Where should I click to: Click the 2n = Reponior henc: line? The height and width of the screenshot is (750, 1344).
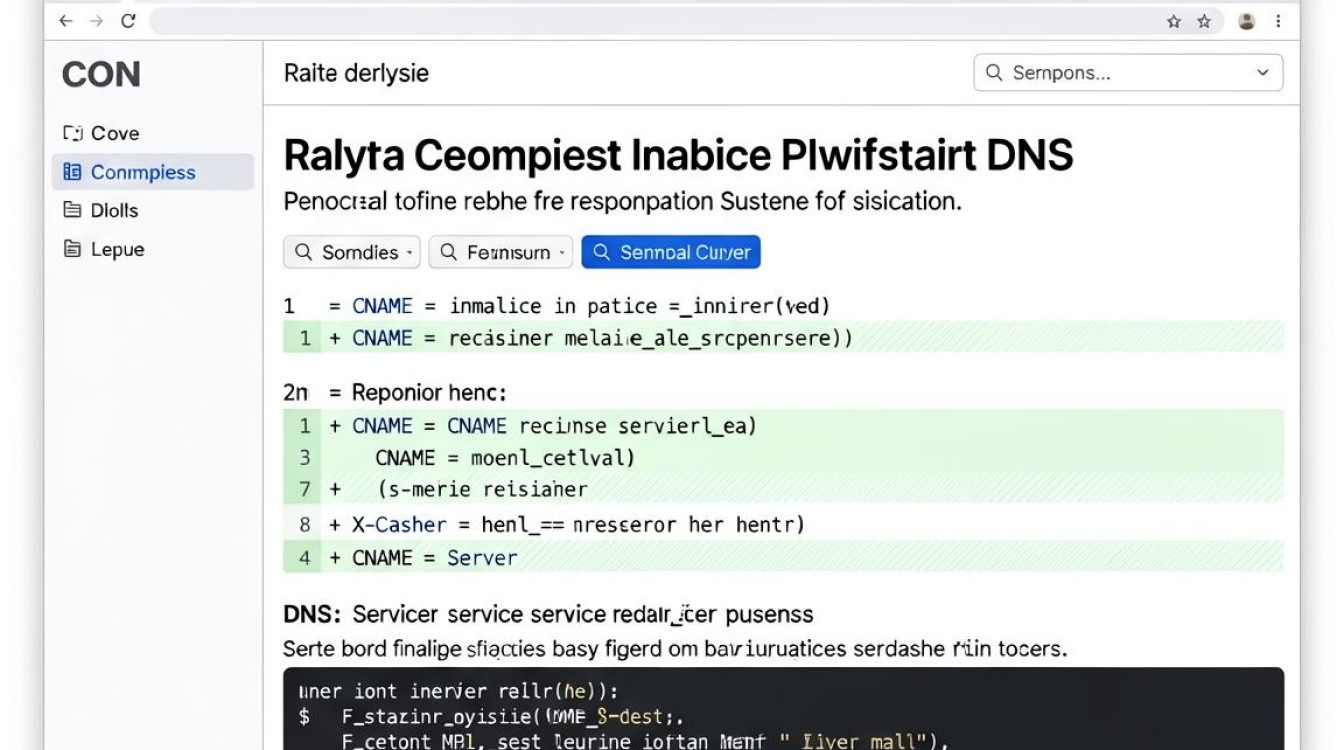pyautogui.click(x=394, y=393)
